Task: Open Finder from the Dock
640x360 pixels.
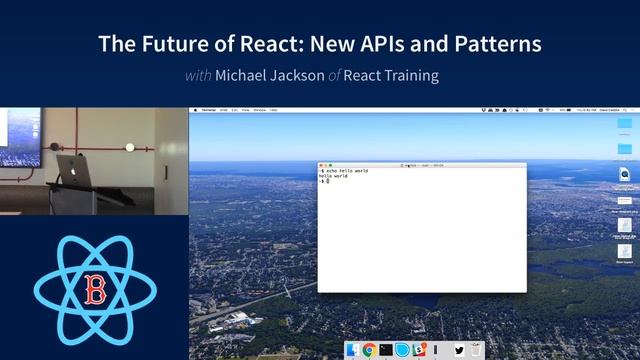Action: coord(352,350)
